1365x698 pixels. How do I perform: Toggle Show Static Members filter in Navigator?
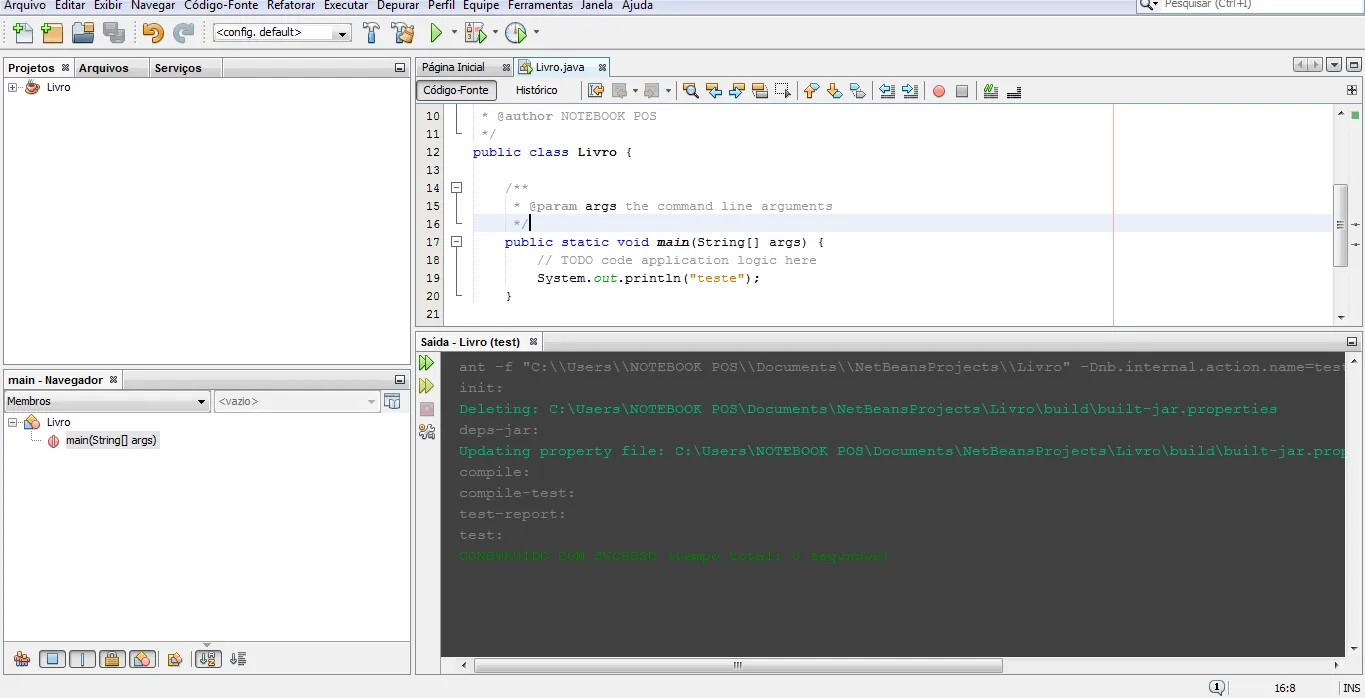tap(82, 659)
